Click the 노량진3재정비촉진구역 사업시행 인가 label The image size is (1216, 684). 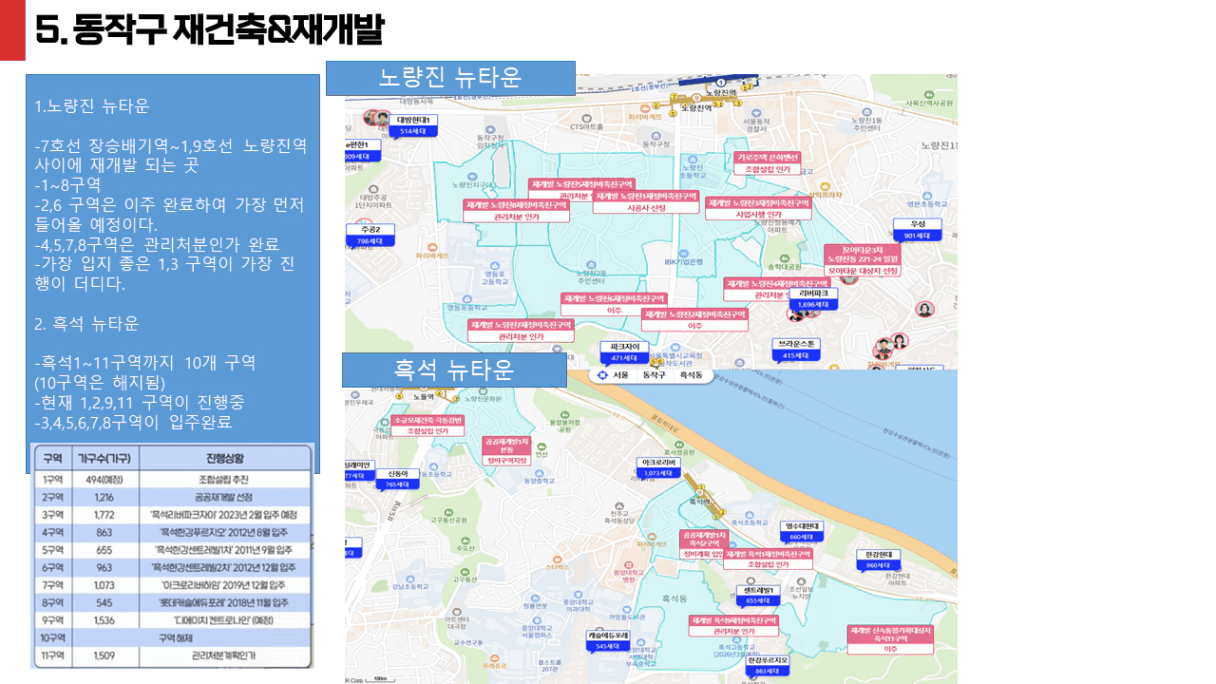coord(758,208)
